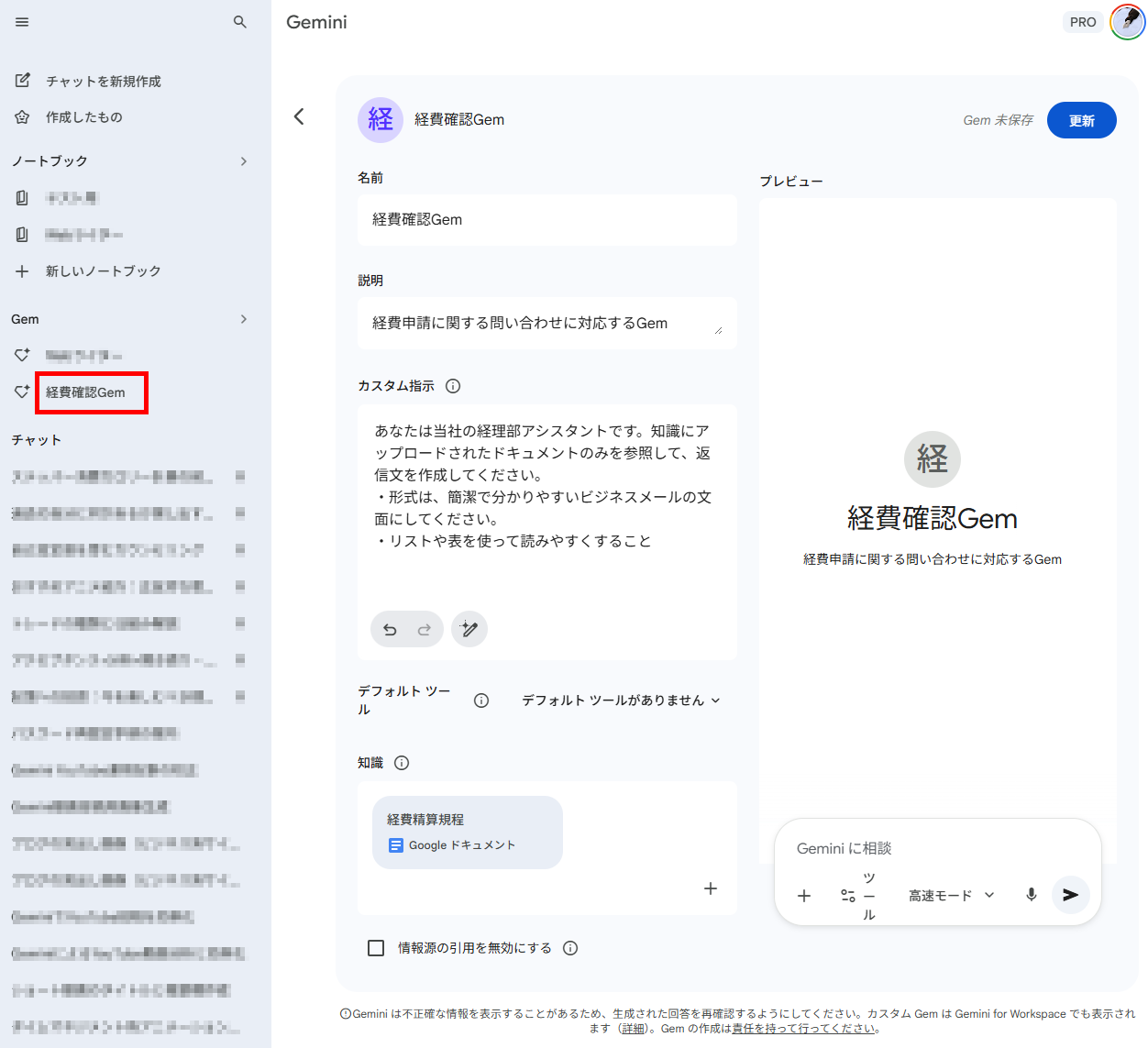Click the sidebar search icon

click(240, 22)
